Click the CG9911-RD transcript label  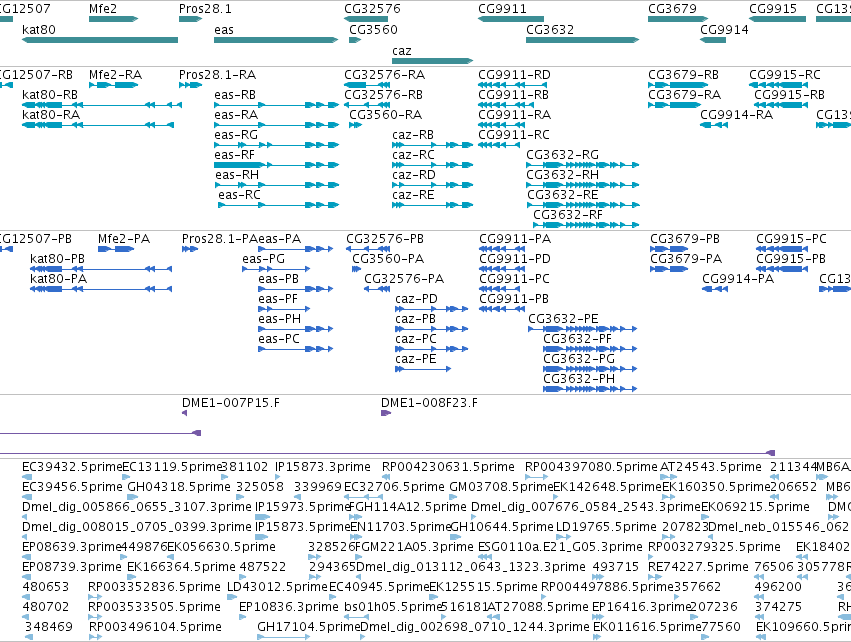tap(515, 75)
